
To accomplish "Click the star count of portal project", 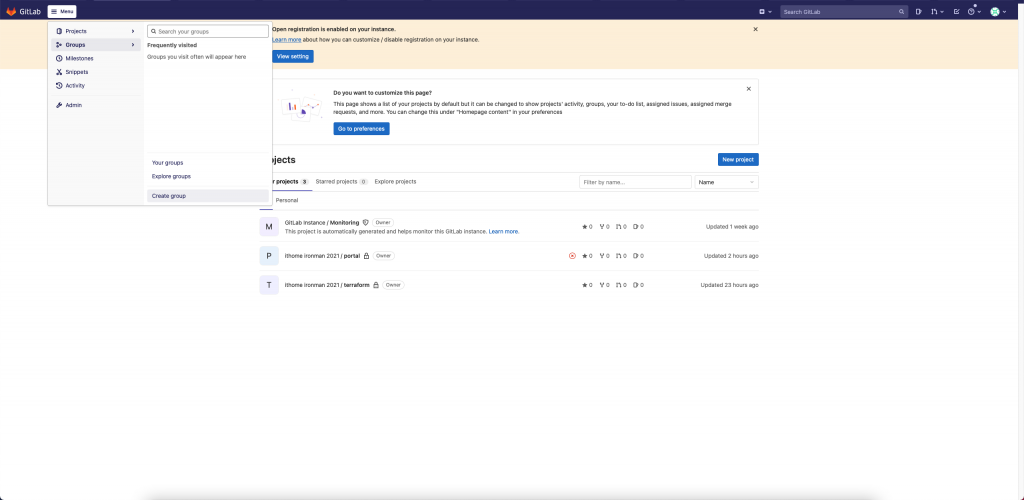I will coord(587,256).
